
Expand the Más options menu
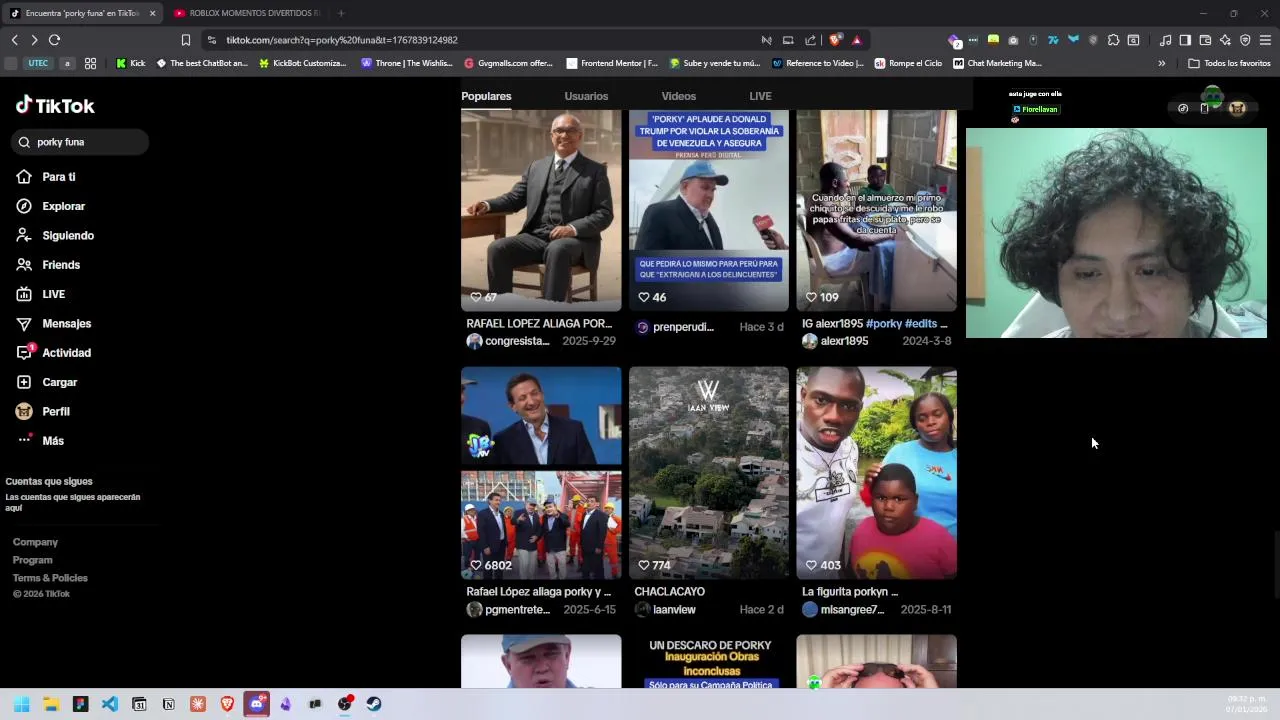tap(40, 441)
